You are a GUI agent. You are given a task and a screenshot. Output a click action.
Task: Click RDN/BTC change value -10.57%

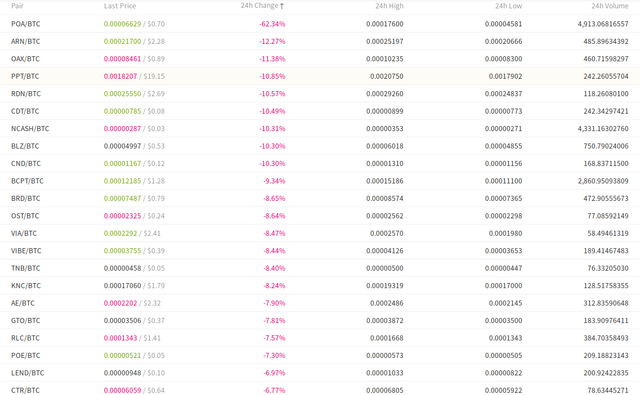(x=272, y=94)
